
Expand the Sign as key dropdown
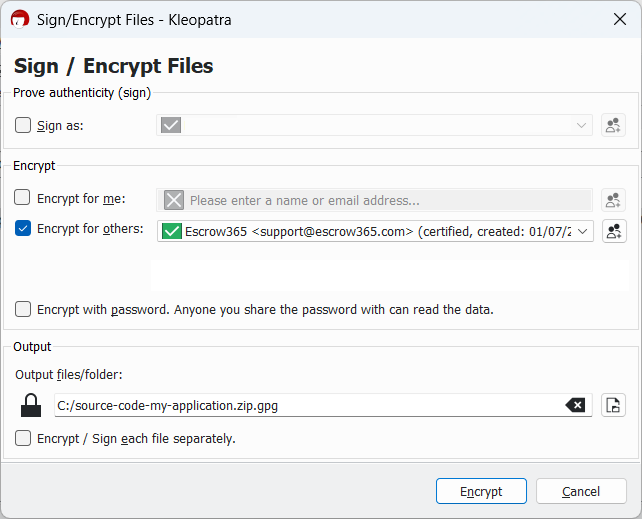point(581,125)
